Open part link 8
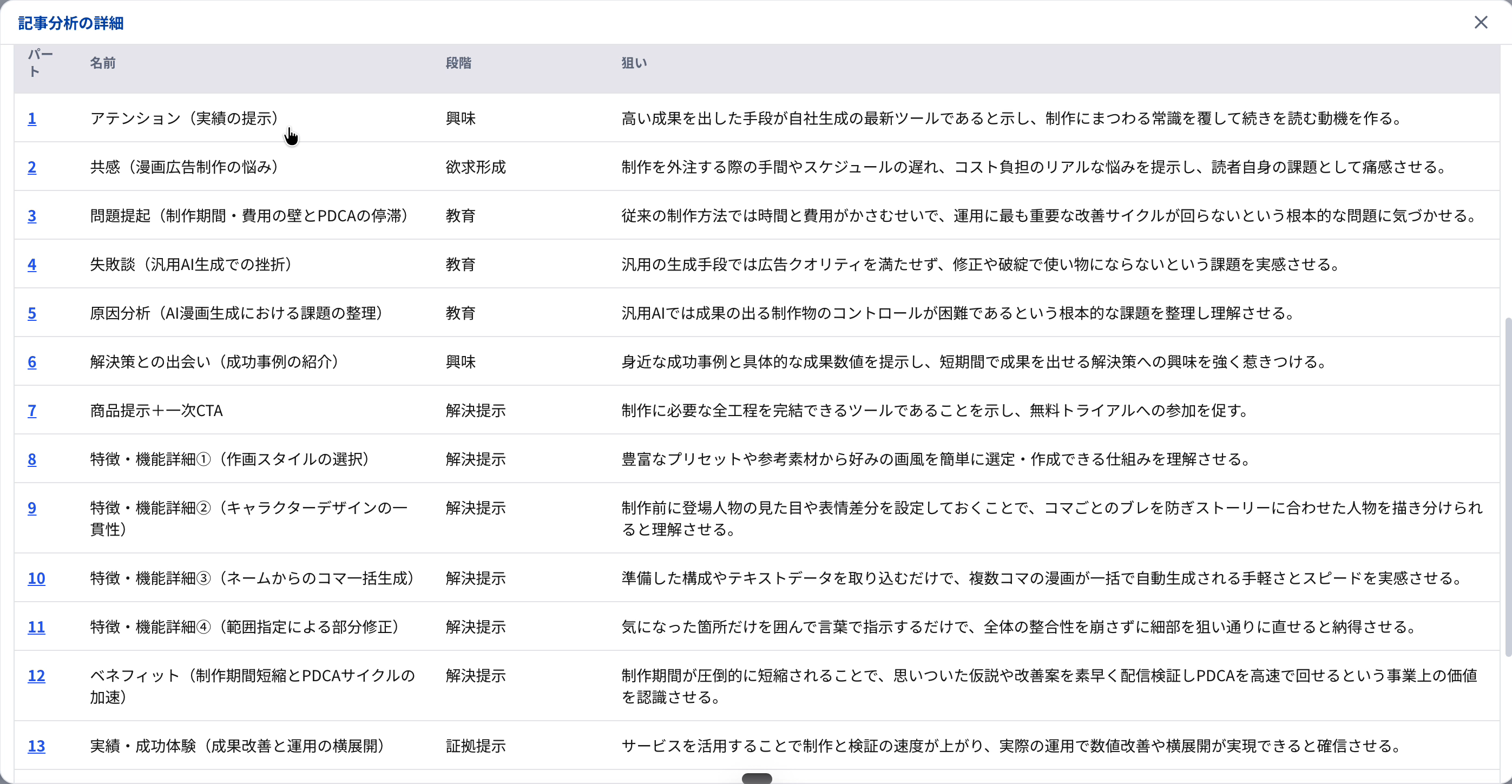Viewport: 1512px width, 784px height. (32, 459)
